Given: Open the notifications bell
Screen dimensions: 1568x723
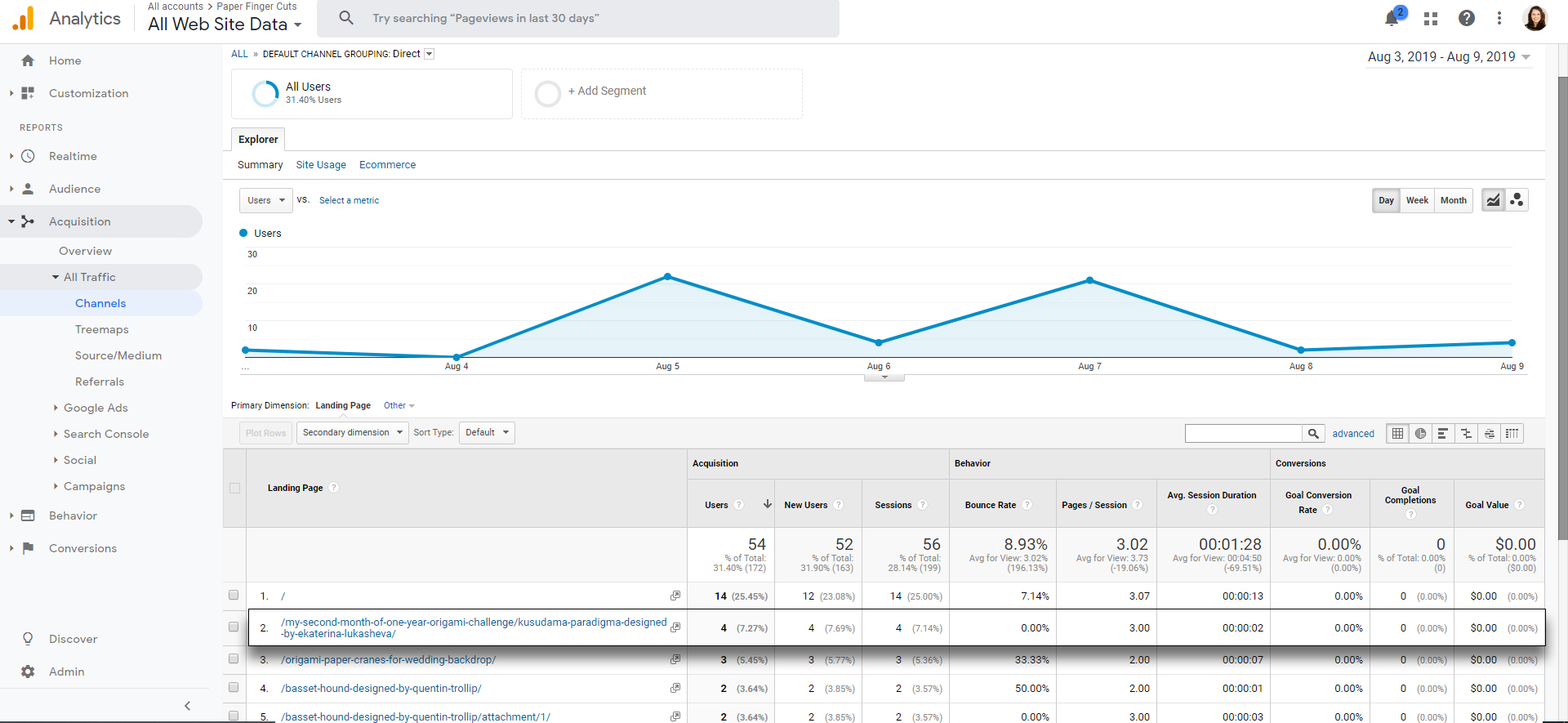Looking at the screenshot, I should tap(1392, 18).
